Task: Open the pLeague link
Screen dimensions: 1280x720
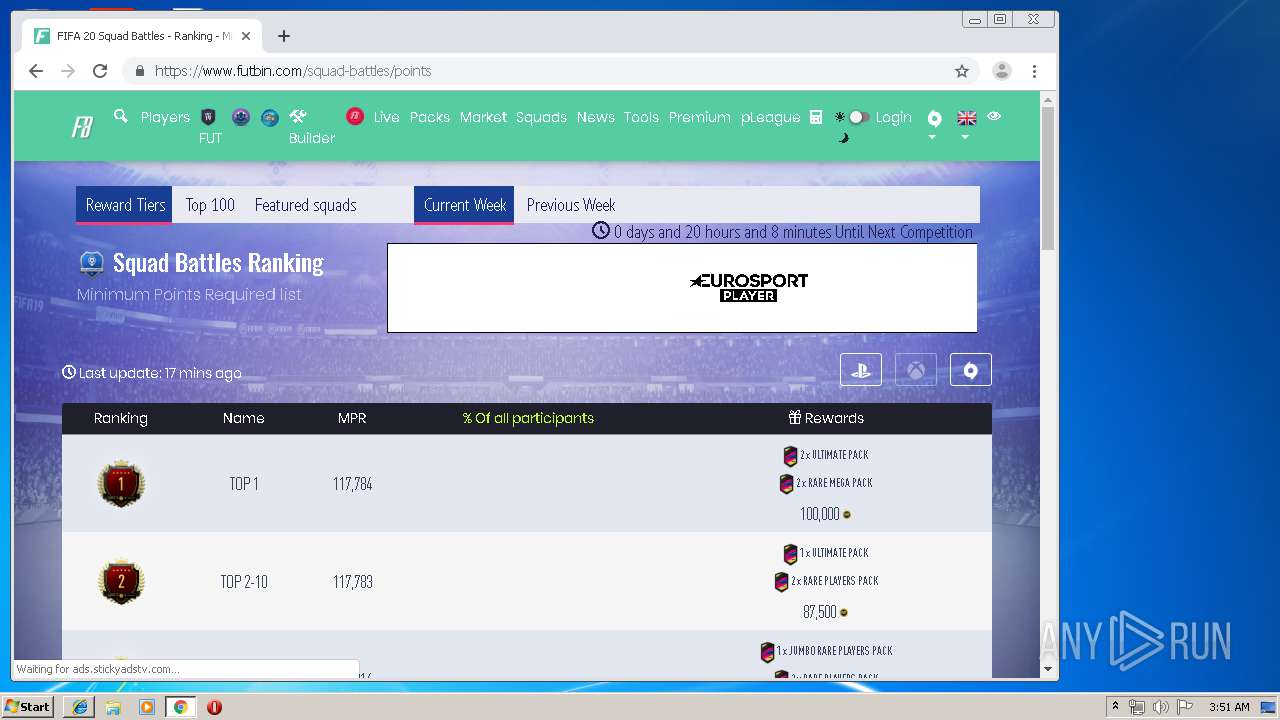Action: coord(770,117)
